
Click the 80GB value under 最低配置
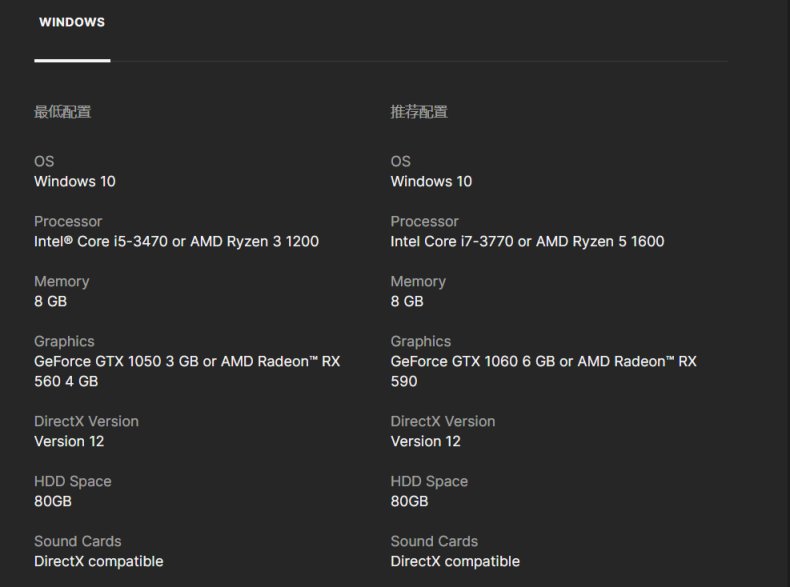(x=53, y=501)
